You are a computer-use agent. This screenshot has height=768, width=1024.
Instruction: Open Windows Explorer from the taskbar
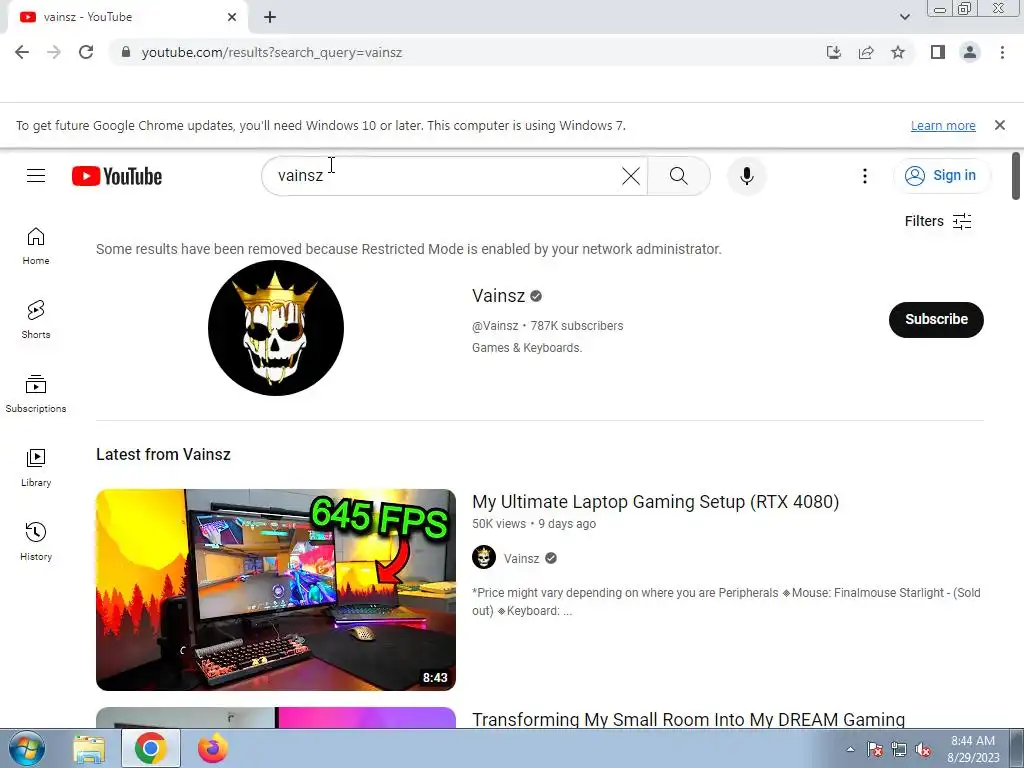(x=89, y=748)
